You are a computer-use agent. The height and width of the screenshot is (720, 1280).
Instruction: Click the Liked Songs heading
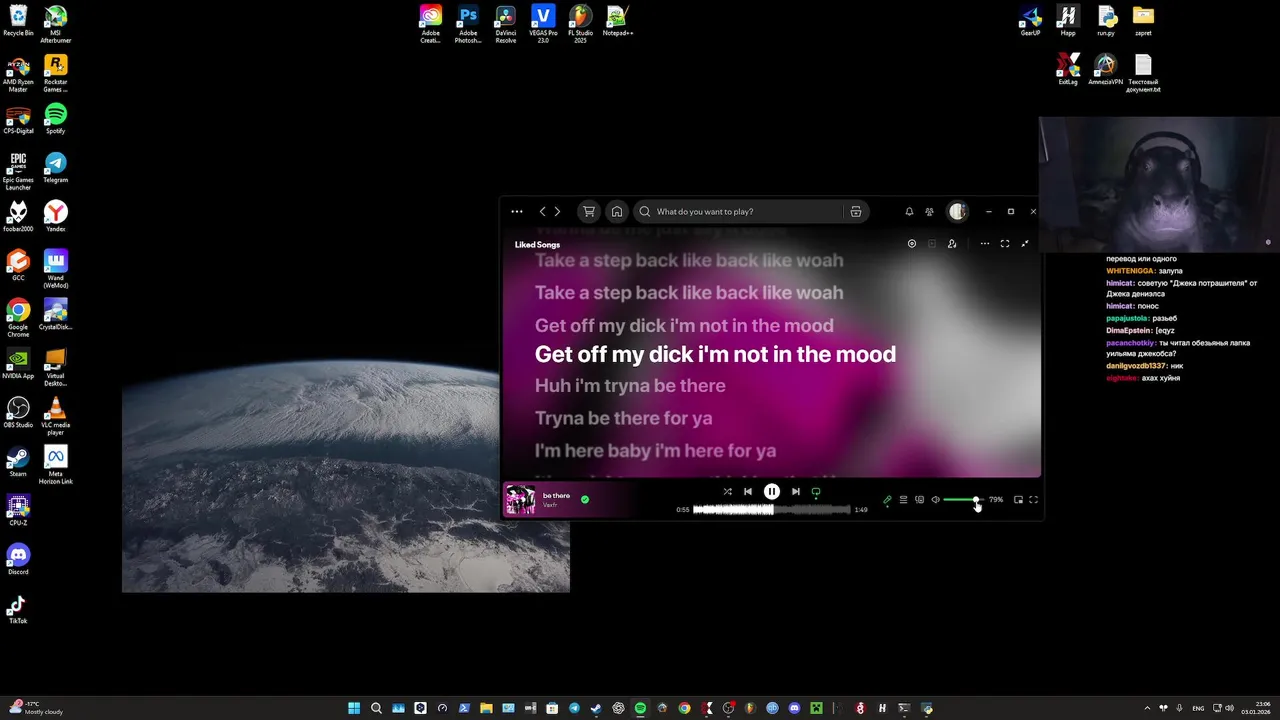tap(537, 244)
